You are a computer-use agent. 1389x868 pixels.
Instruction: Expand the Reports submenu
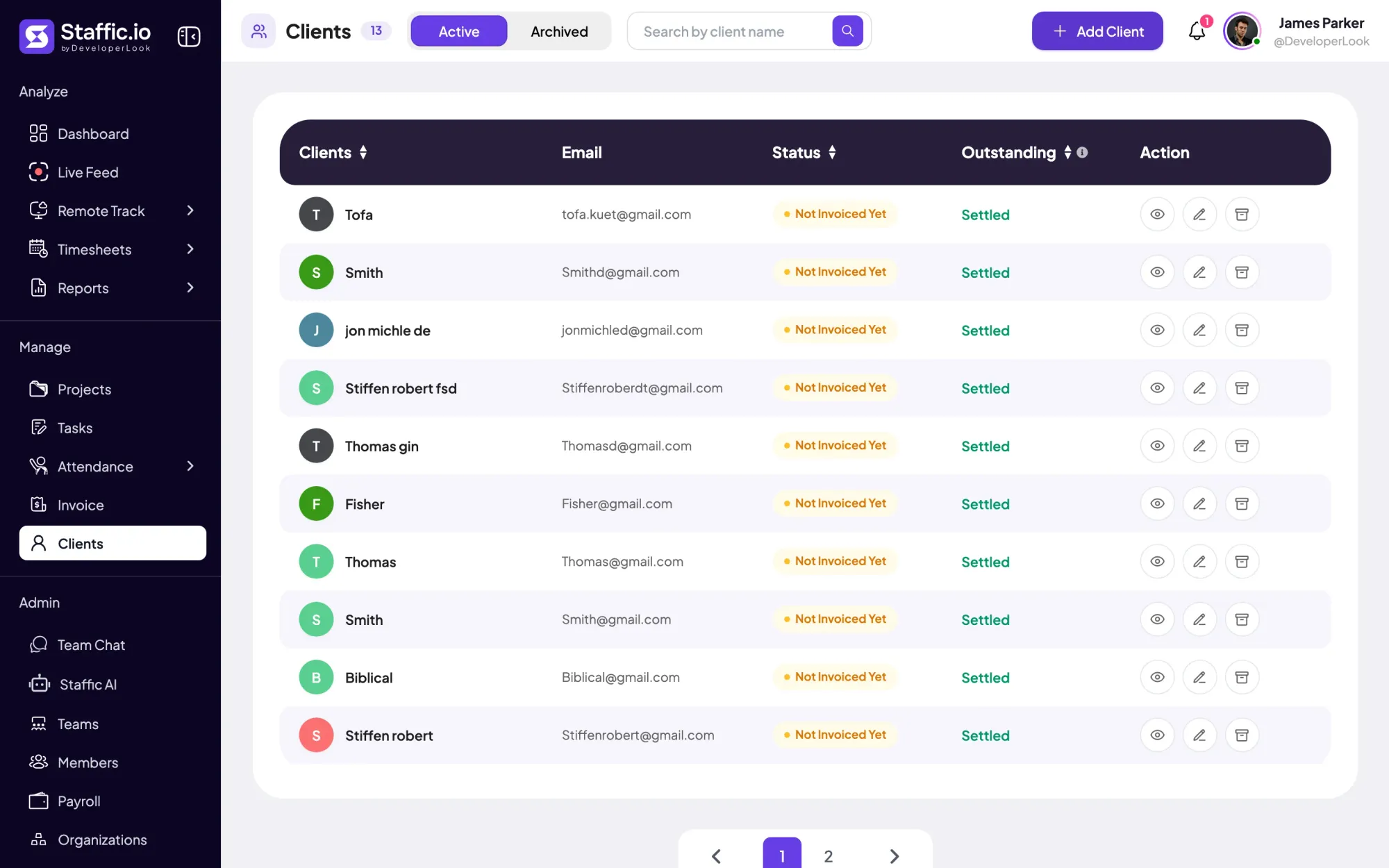pyautogui.click(x=190, y=287)
